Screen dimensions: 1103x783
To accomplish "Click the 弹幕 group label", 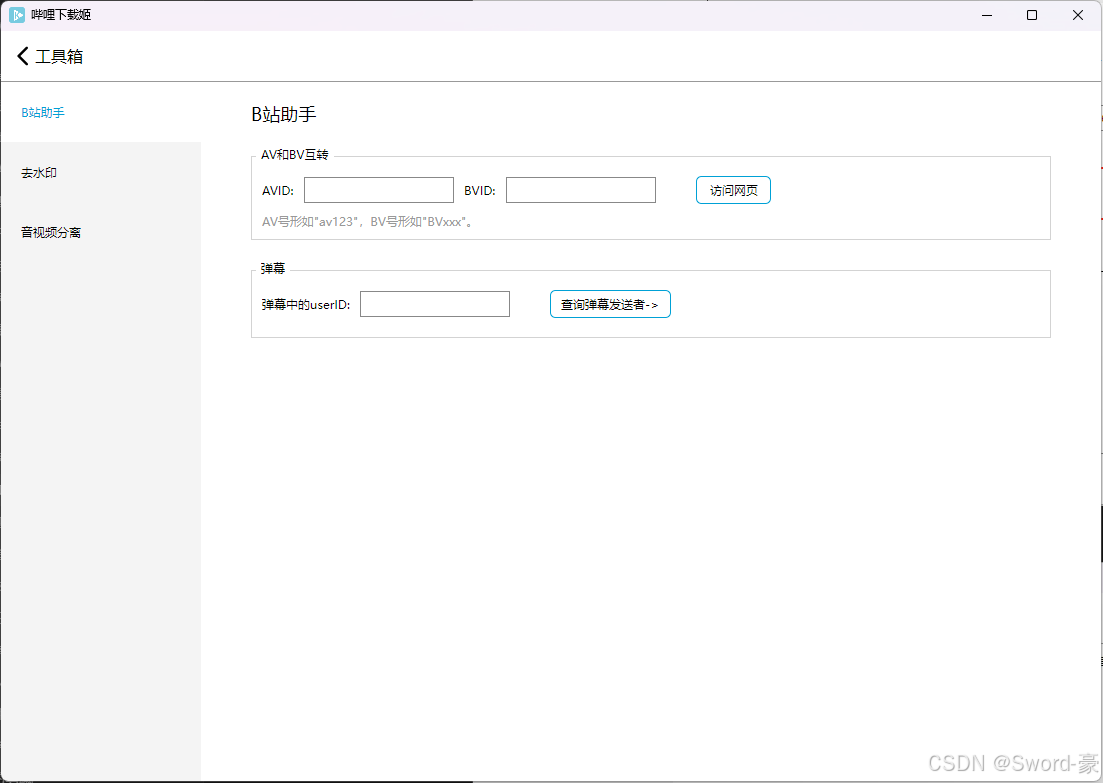I will [x=273, y=269].
